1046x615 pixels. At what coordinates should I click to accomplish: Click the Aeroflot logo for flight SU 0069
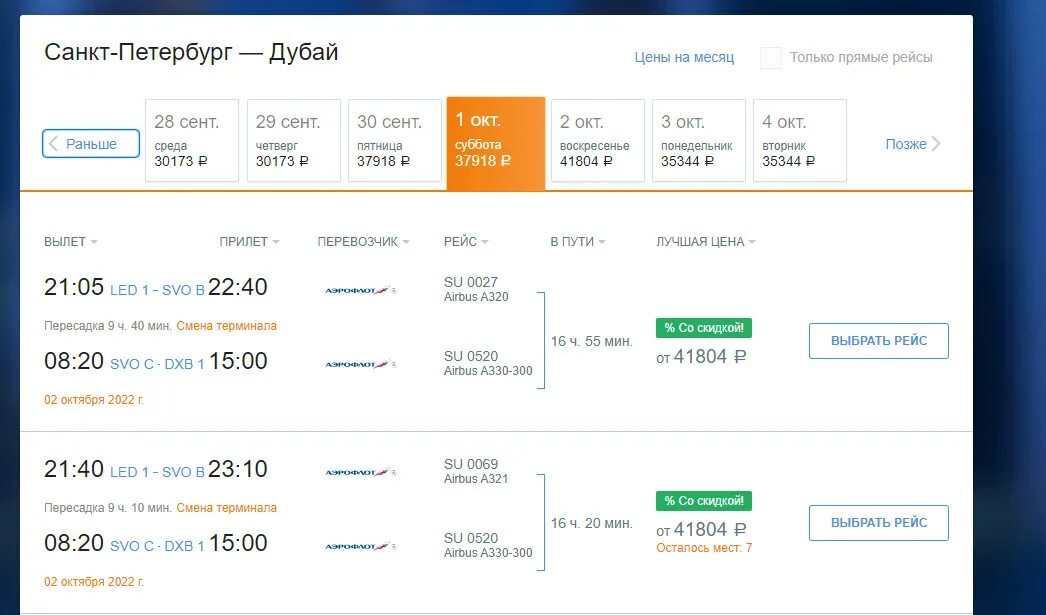[x=361, y=472]
